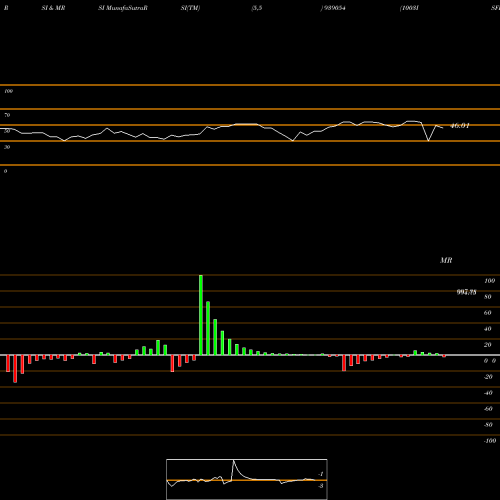Click the 30 level label on RSI panel
Screen dimensions: 500x500
pos(7,147)
